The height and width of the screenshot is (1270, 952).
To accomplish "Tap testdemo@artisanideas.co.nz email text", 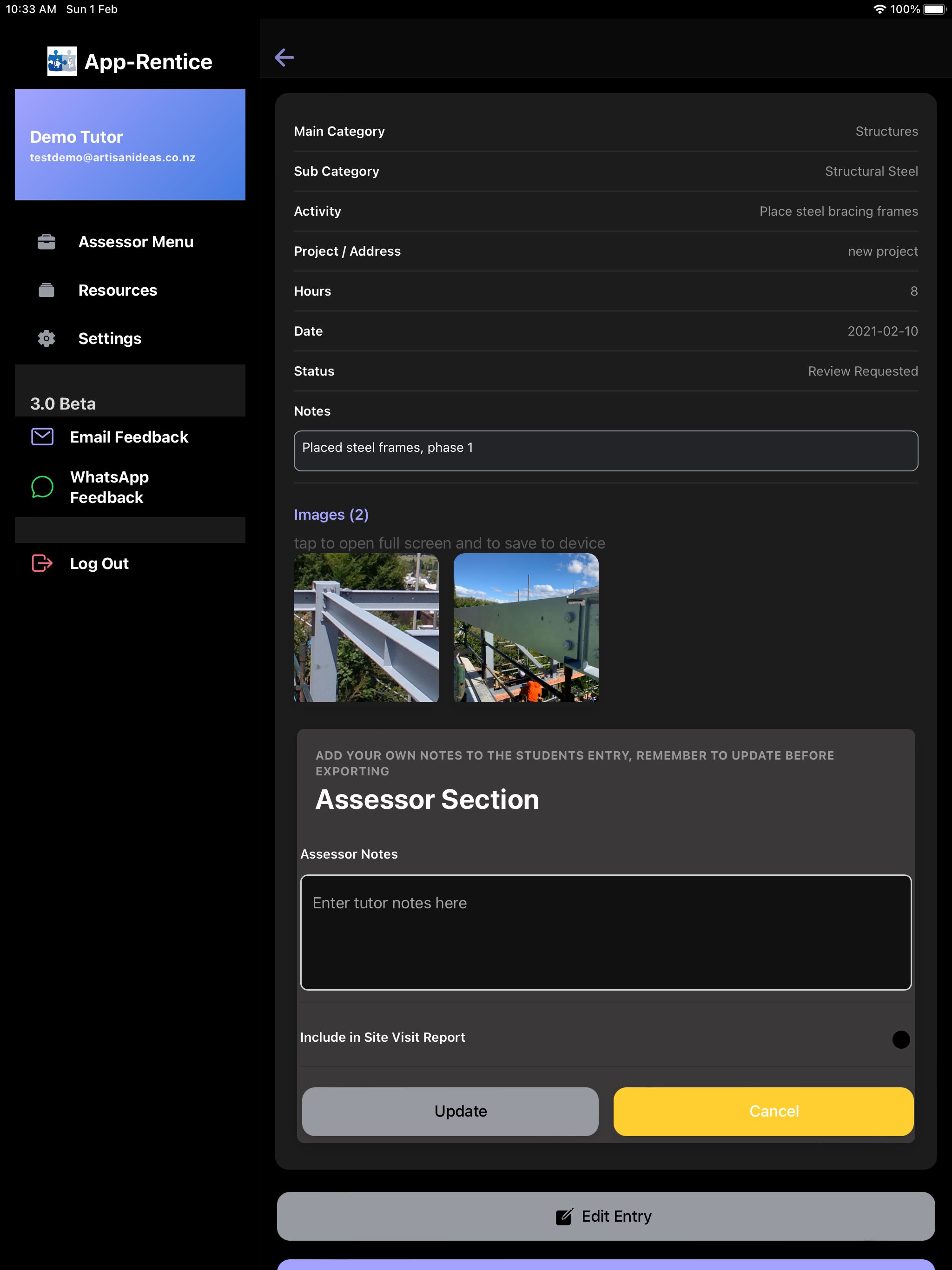I will pyautogui.click(x=112, y=157).
